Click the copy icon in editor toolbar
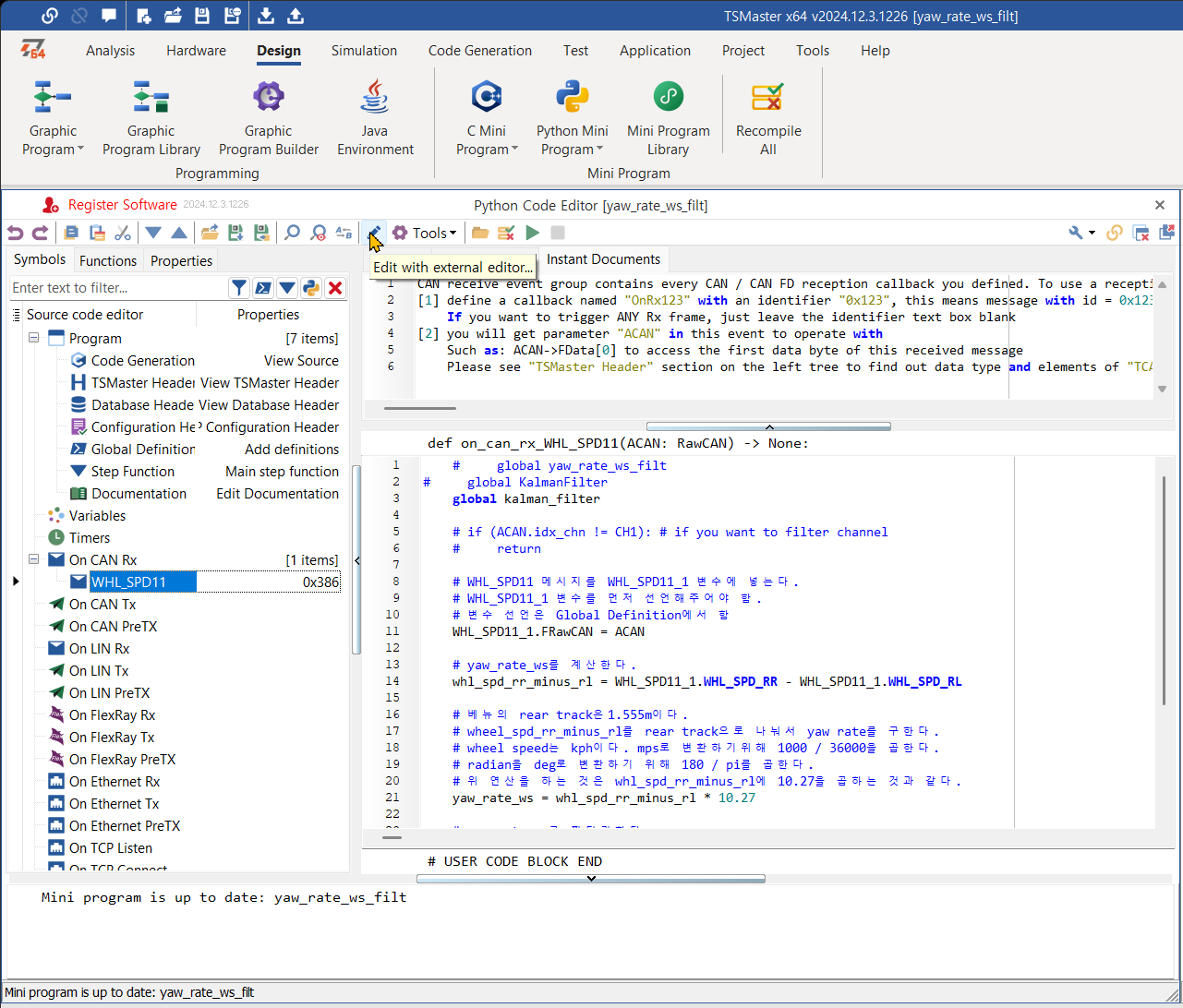Viewport: 1183px width, 1008px height. coord(71,234)
